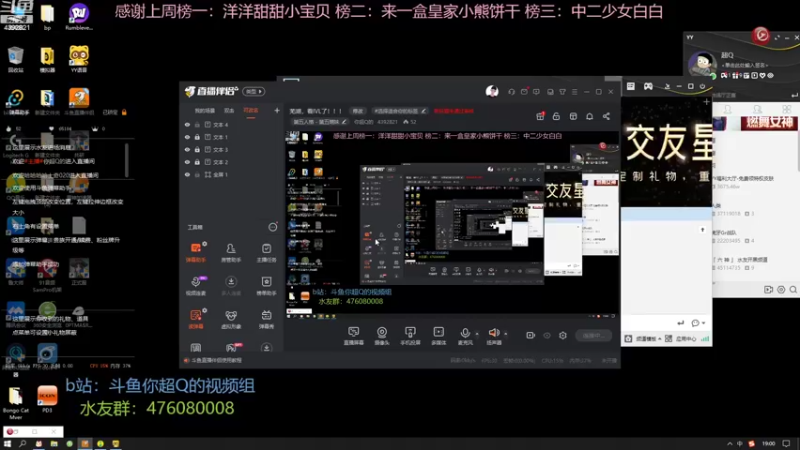Open the 读弹幕 tool
The height and width of the screenshot is (450, 800).
[195, 319]
